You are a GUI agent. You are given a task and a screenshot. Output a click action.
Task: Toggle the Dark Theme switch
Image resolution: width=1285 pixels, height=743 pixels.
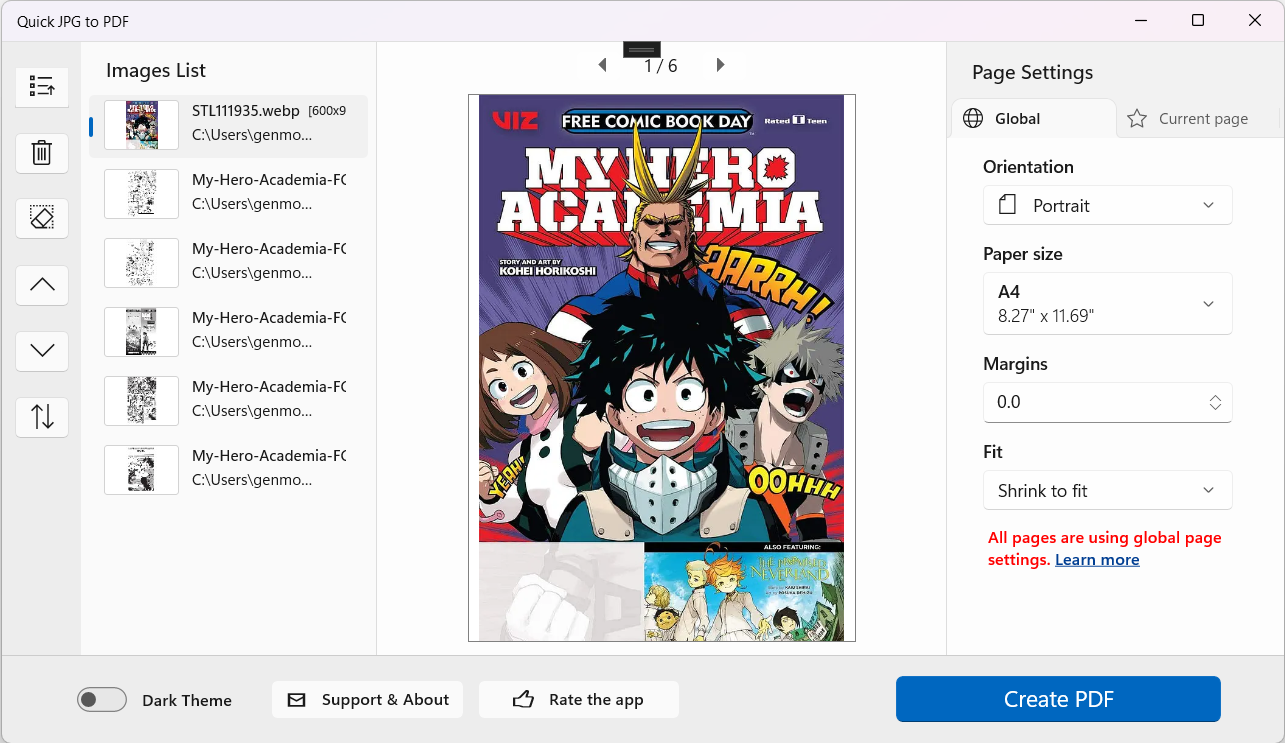(x=102, y=700)
